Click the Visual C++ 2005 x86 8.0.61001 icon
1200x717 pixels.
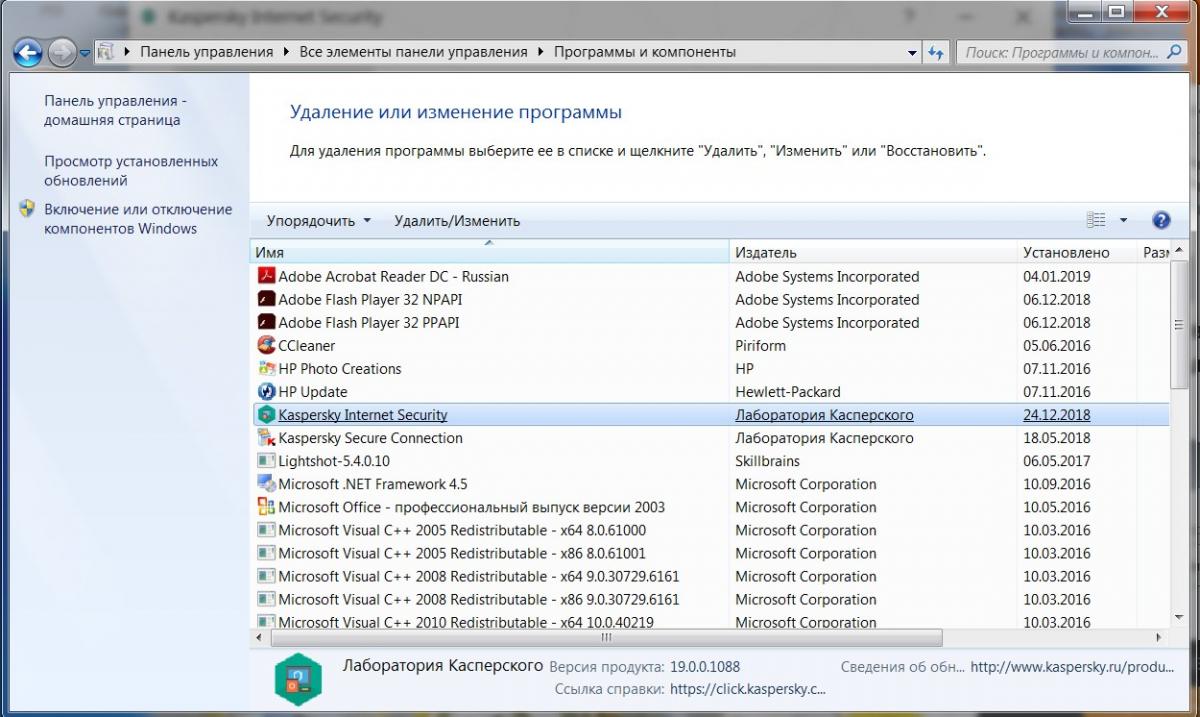pos(266,553)
